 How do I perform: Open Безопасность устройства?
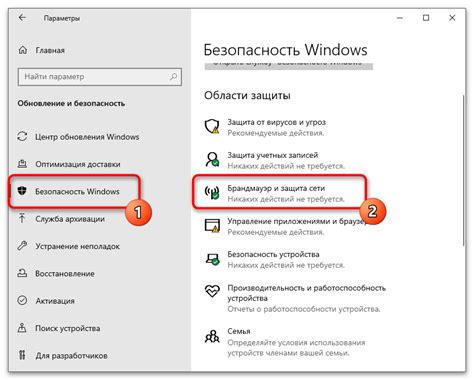click(277, 259)
